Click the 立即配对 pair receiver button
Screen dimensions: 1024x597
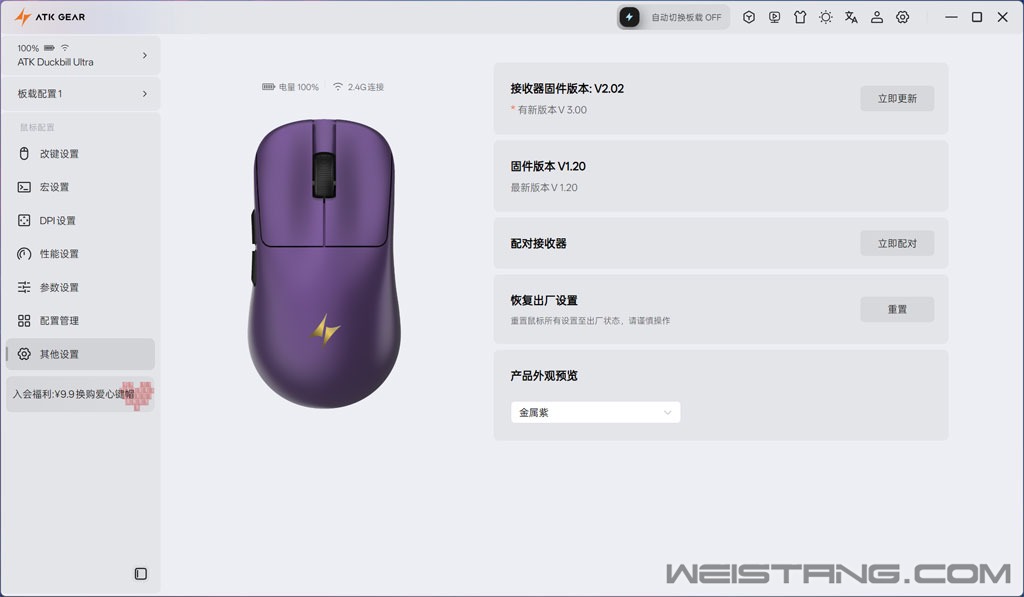(897, 244)
